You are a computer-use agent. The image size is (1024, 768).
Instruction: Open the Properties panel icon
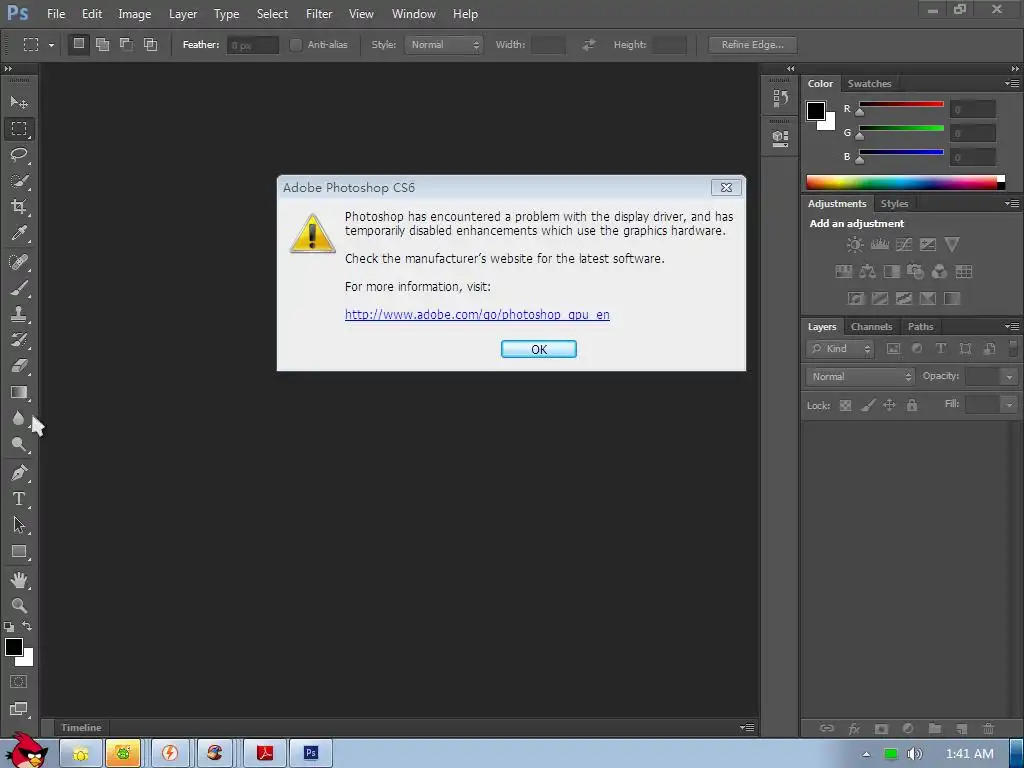(x=780, y=138)
